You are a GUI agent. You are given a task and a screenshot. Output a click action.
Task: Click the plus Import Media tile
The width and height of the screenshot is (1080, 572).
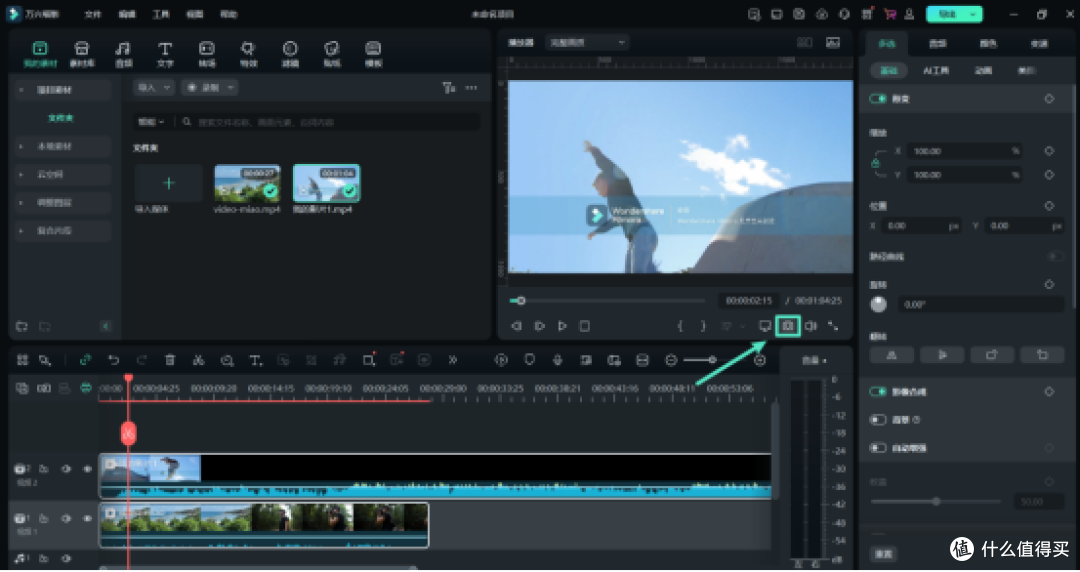(169, 183)
